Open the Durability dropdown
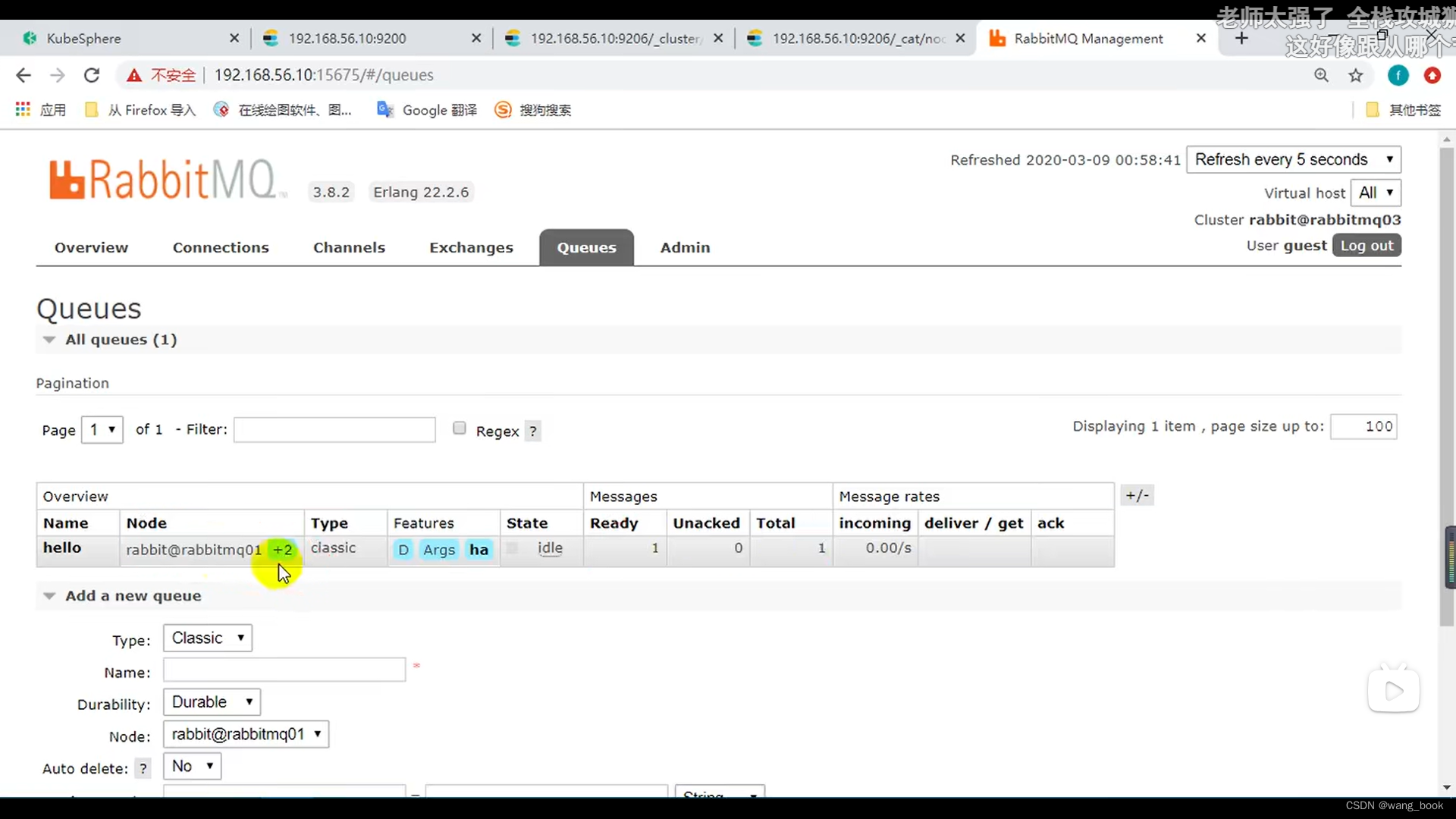 212,702
